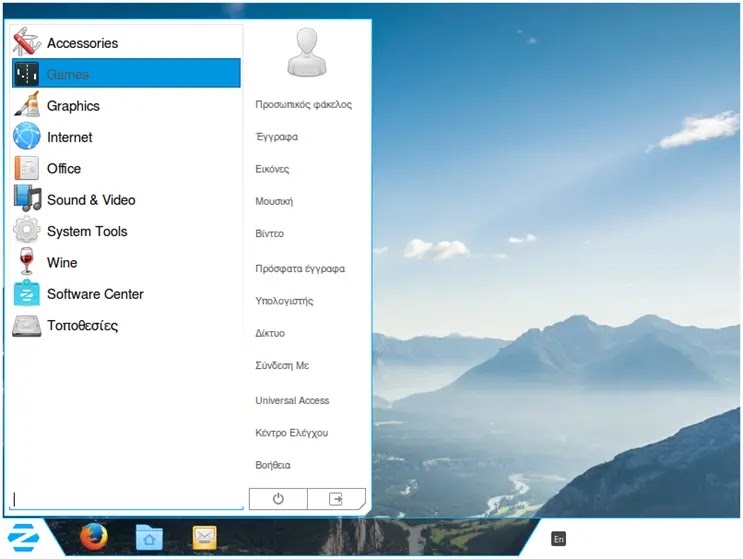Open the Δίκτυο network link

(x=270, y=333)
